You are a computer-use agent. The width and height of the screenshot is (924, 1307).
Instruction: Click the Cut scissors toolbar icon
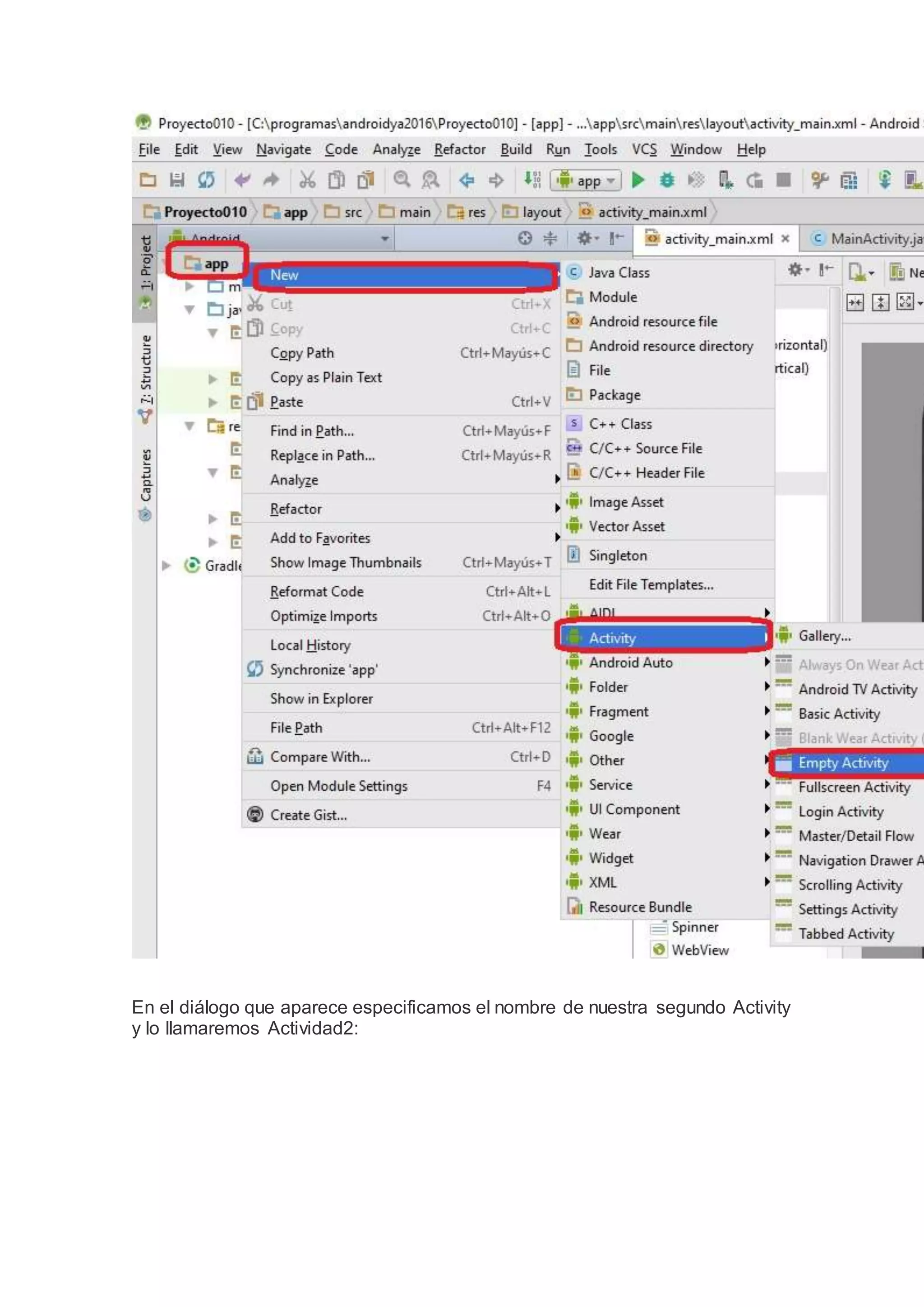click(307, 181)
